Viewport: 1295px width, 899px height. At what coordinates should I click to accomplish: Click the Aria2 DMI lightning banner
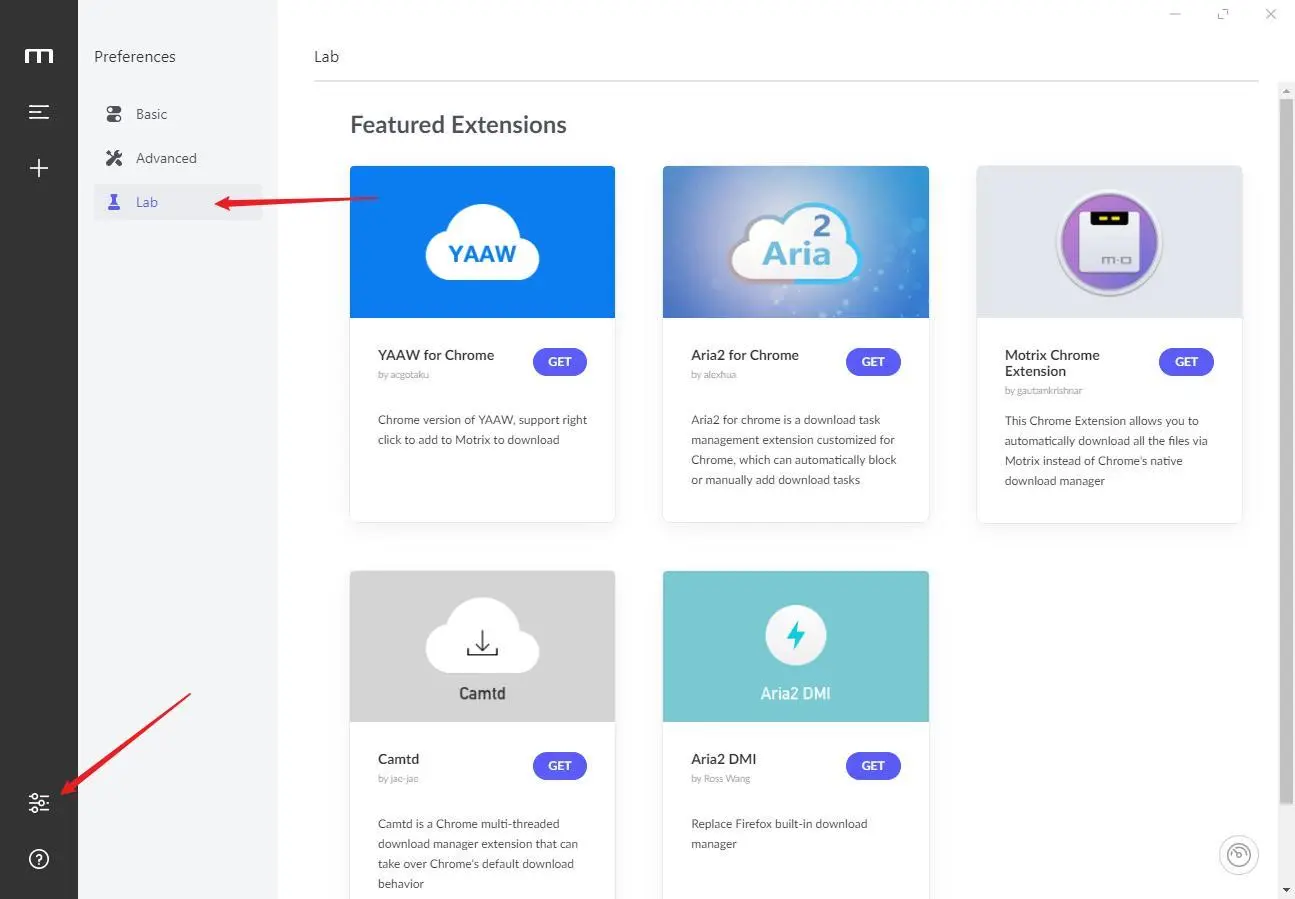(x=796, y=646)
